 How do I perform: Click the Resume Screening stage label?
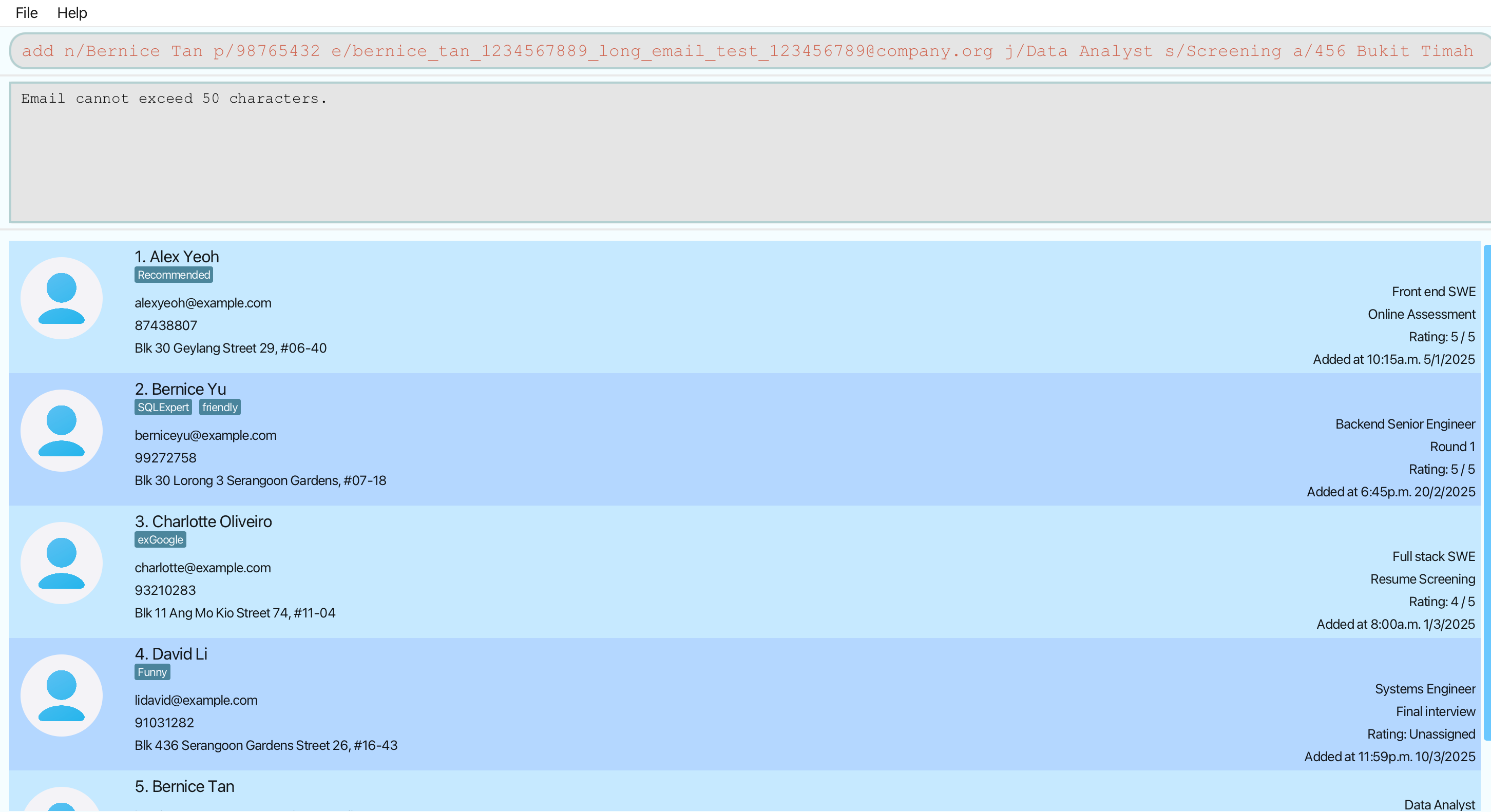pyautogui.click(x=1423, y=580)
